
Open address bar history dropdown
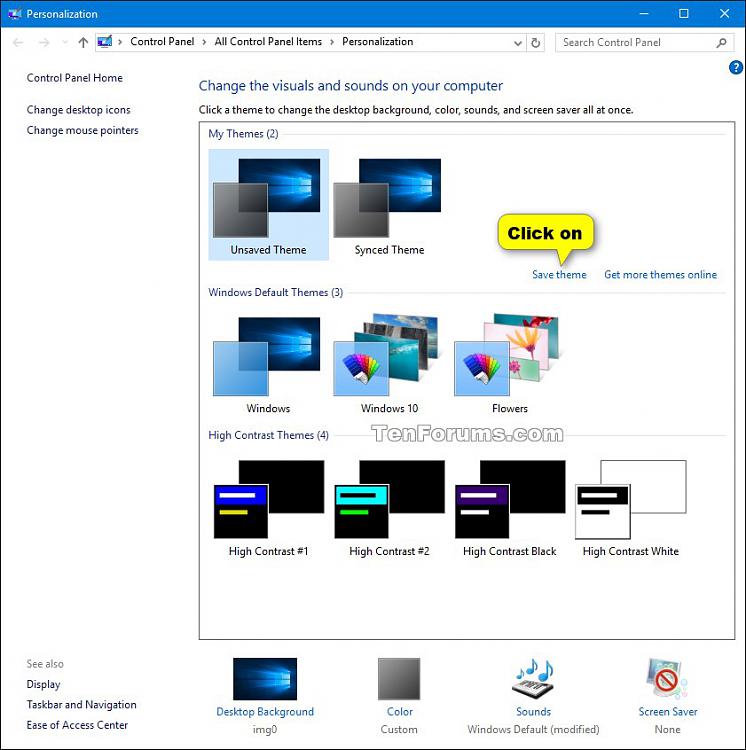pos(517,43)
